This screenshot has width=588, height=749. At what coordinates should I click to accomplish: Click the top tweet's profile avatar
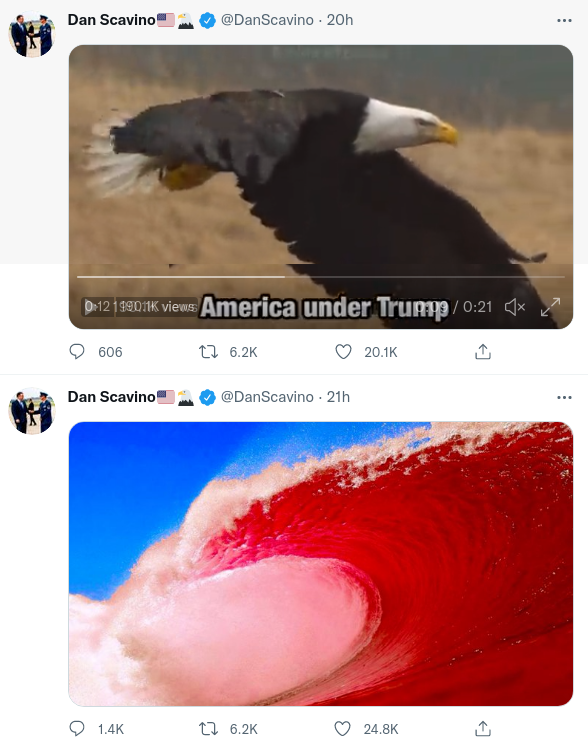(32, 34)
